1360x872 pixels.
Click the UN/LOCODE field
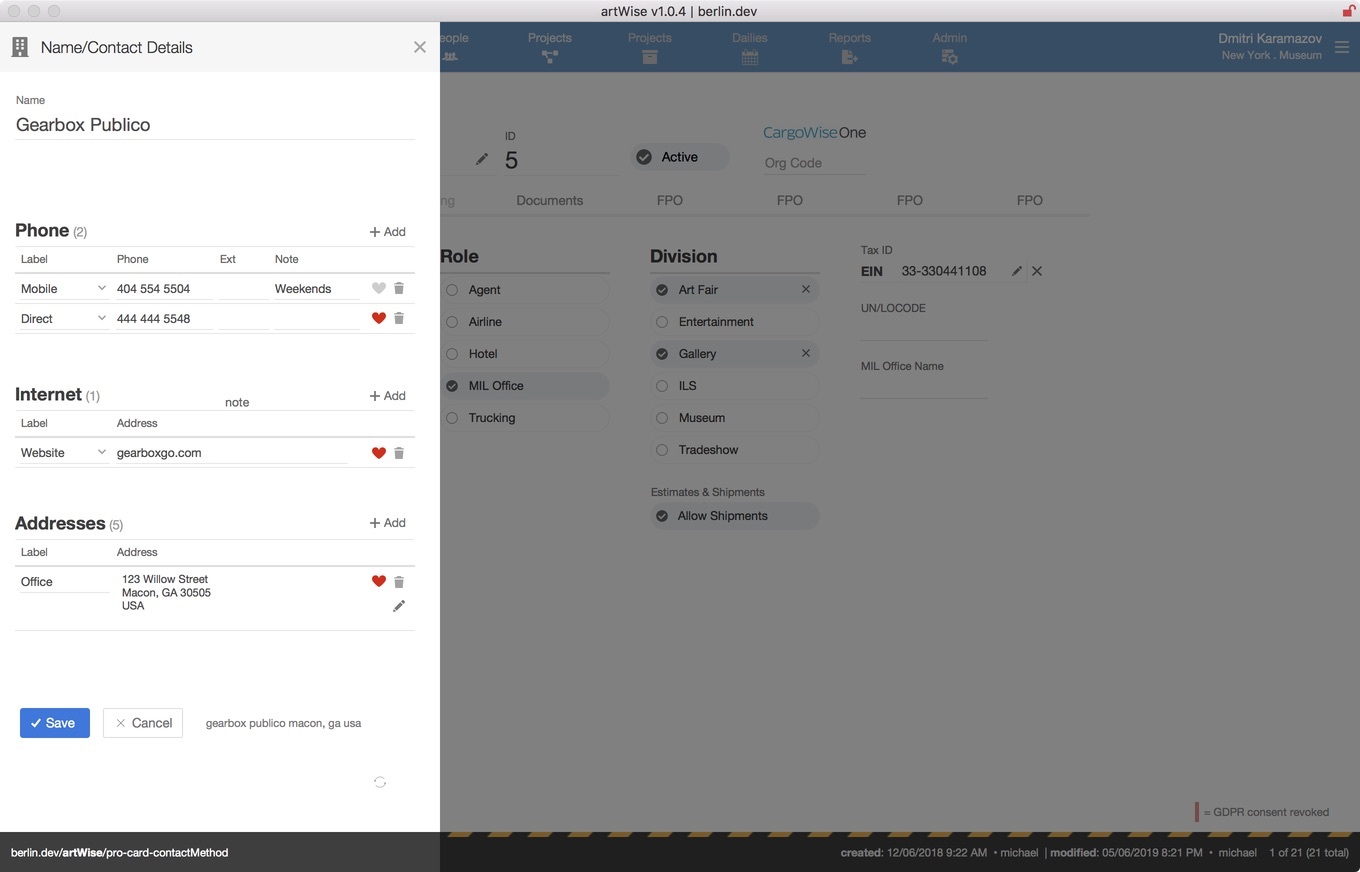[924, 329]
